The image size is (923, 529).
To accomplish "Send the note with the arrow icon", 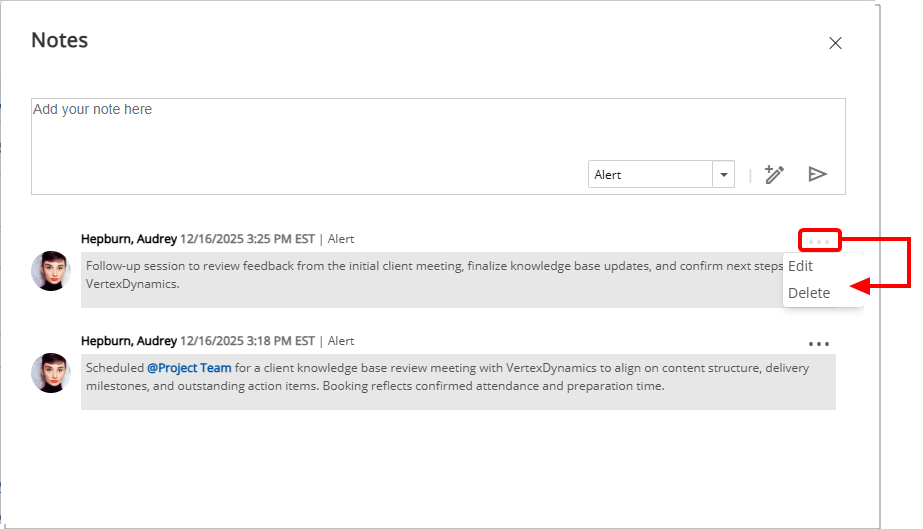I will (x=817, y=174).
